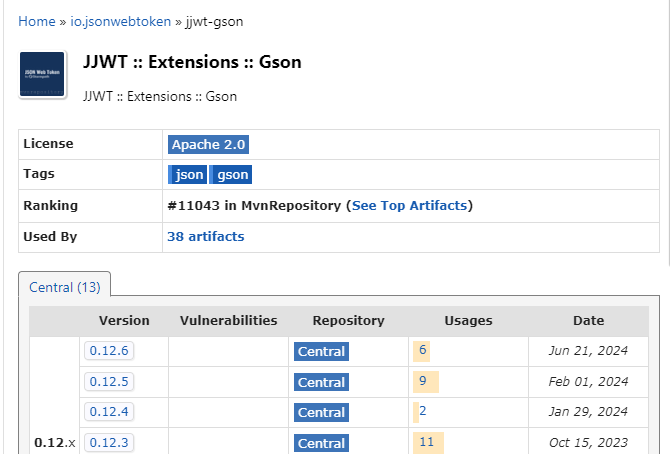Viewport: 670px width, 454px height.
Task: Select the json tag
Action: pos(188,174)
